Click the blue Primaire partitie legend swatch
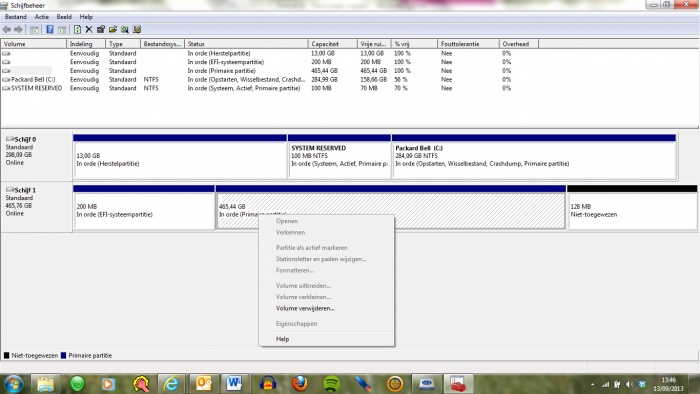 coord(63,356)
